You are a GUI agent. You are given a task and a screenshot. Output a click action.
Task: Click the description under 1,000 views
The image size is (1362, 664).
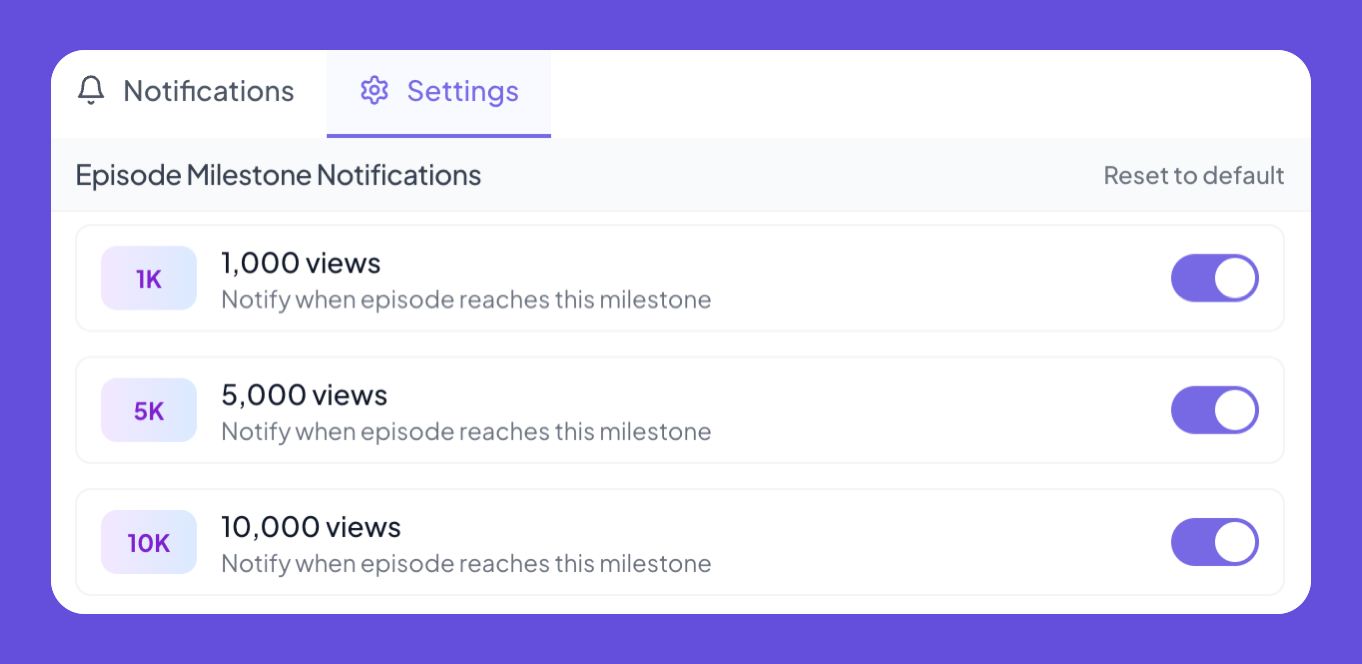(466, 300)
